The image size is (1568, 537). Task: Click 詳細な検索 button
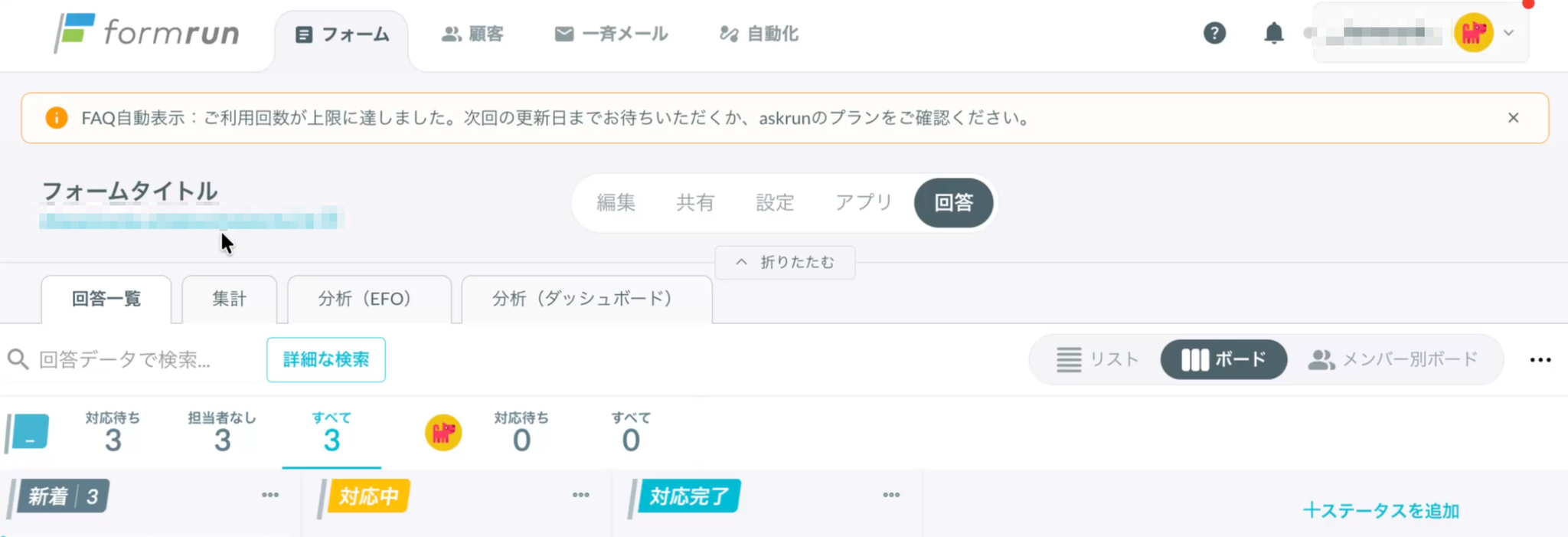(326, 359)
